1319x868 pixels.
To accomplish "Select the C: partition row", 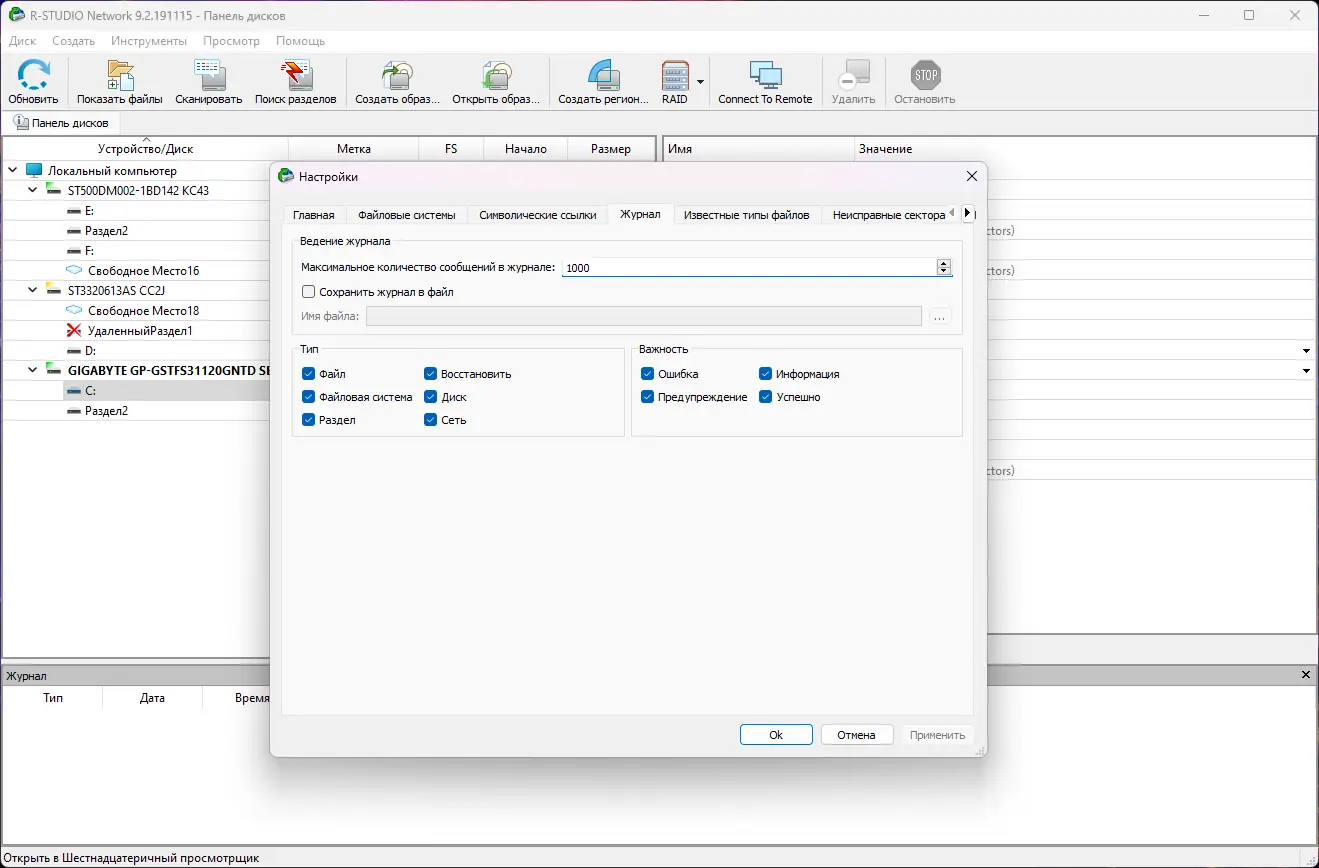I will tap(136, 390).
